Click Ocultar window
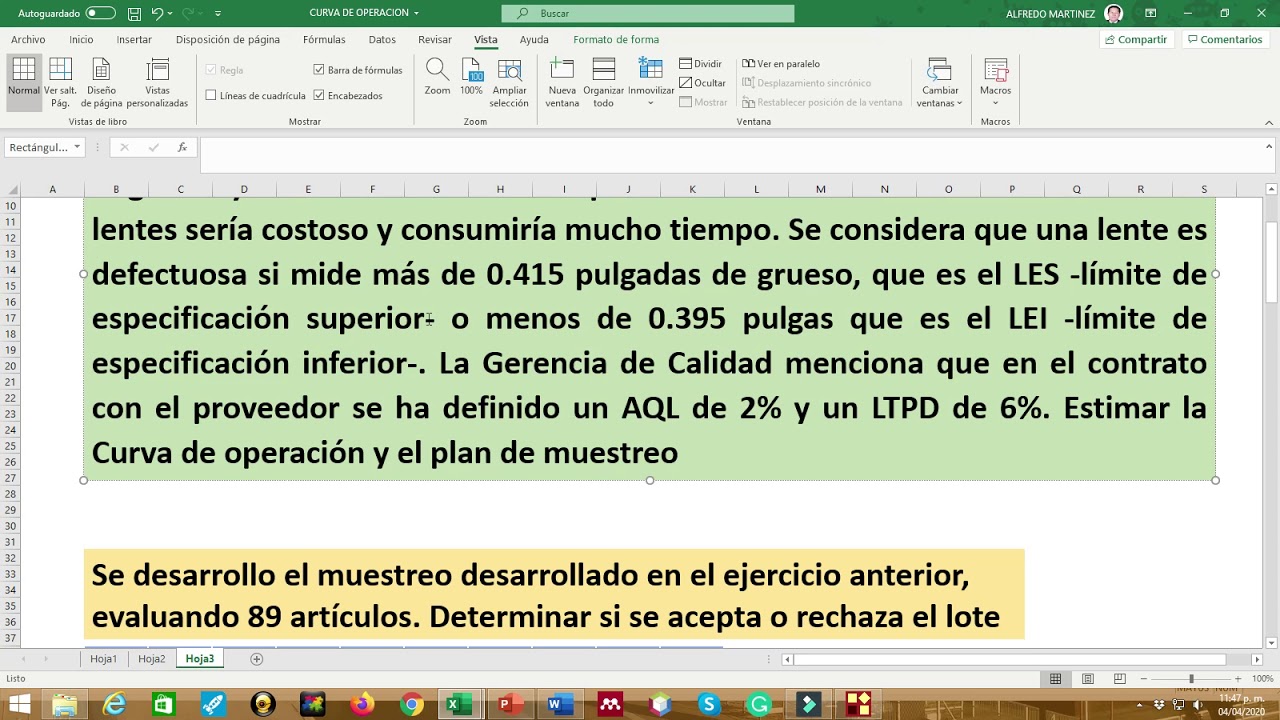Viewport: 1280px width, 720px height. 703,83
